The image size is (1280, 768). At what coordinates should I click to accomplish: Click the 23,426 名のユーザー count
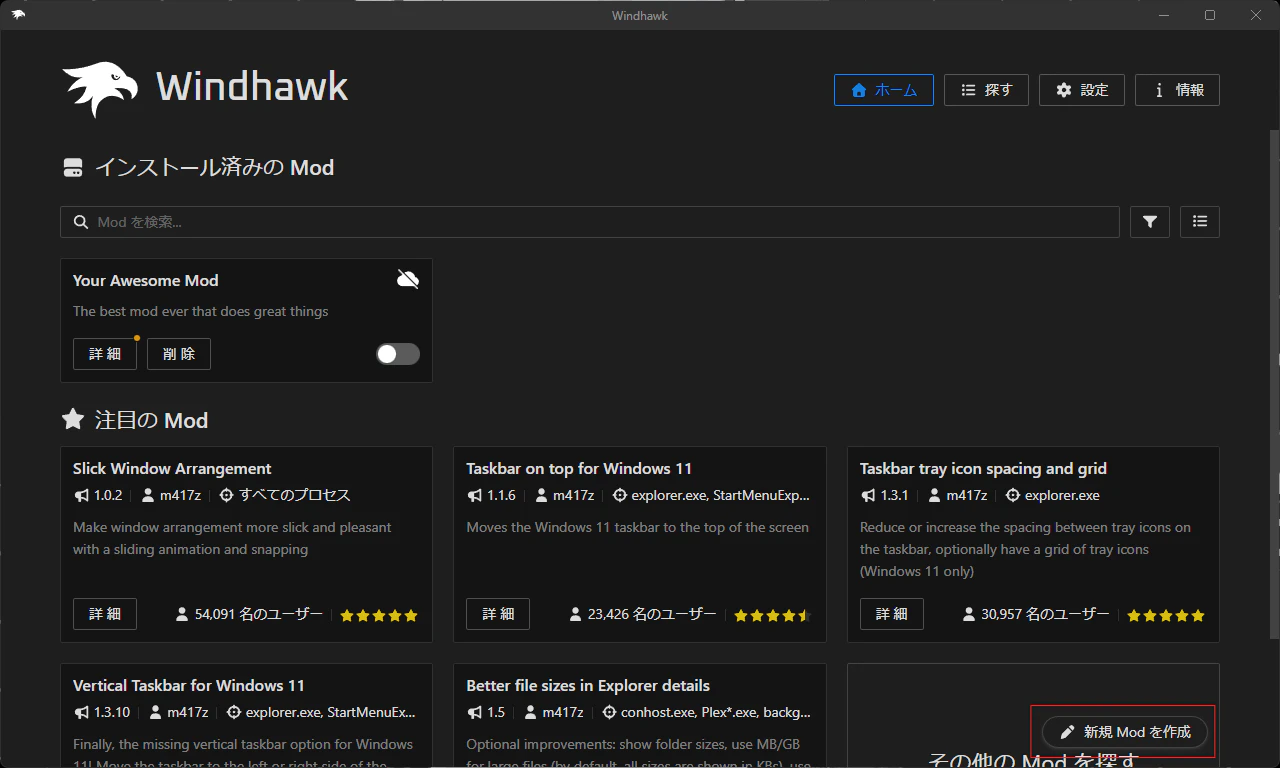(642, 614)
